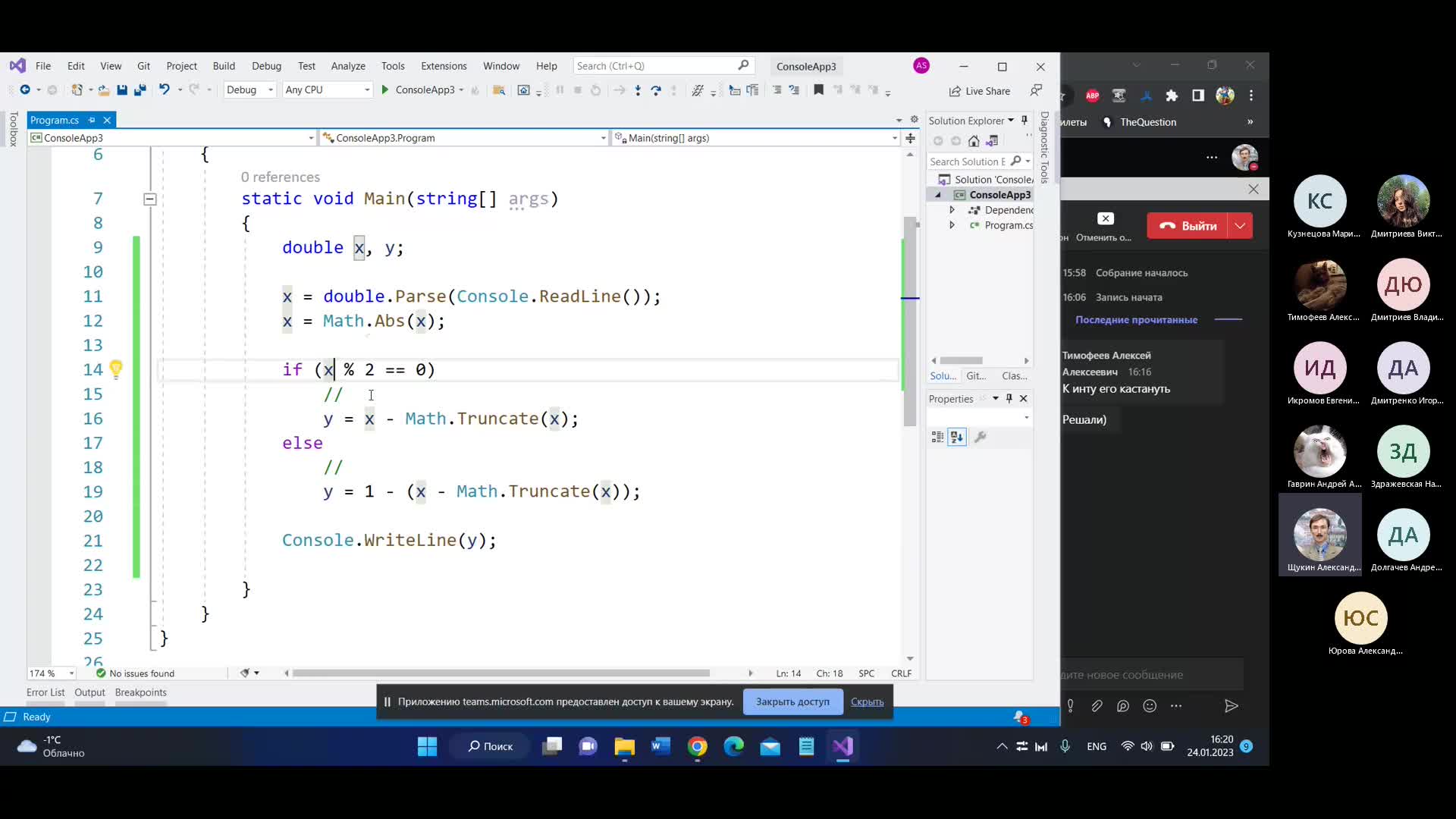Click the Alphabetical sort icon in Properties
This screenshot has width=1456, height=819.
957,437
